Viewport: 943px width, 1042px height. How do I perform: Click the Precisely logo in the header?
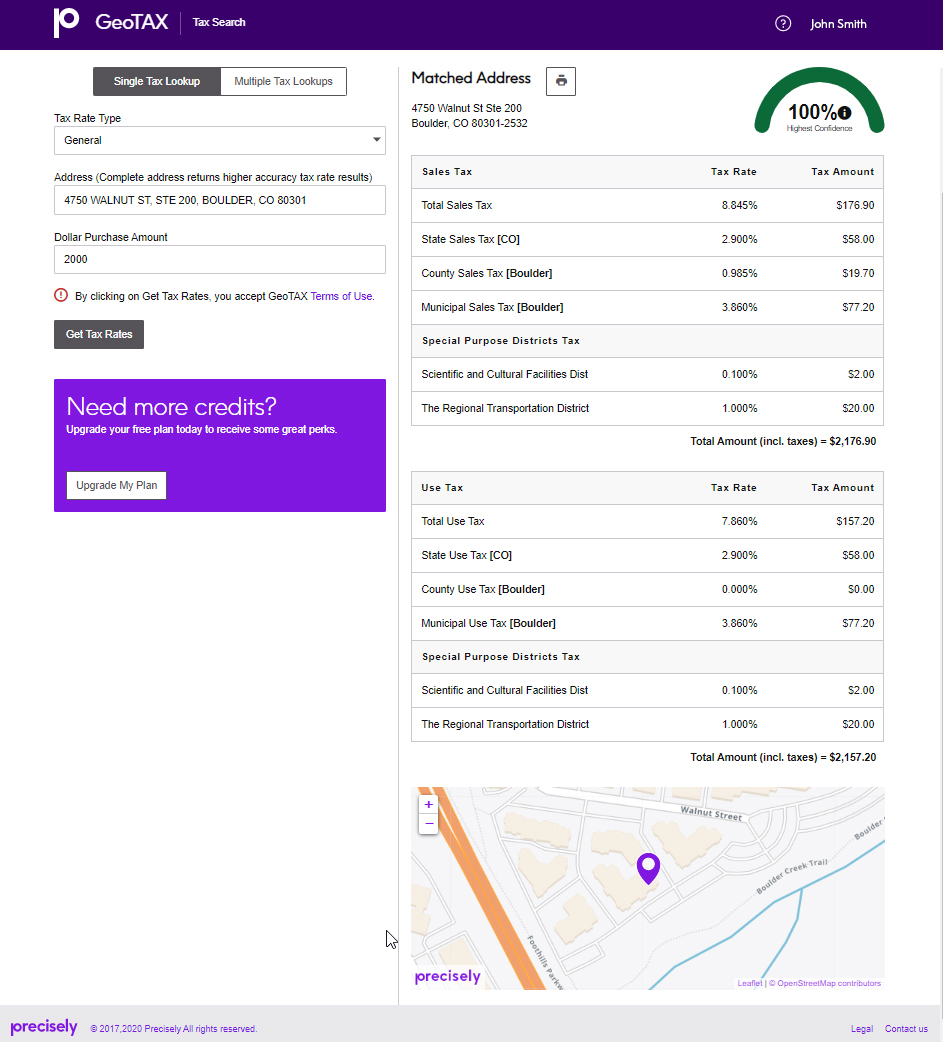(66, 23)
